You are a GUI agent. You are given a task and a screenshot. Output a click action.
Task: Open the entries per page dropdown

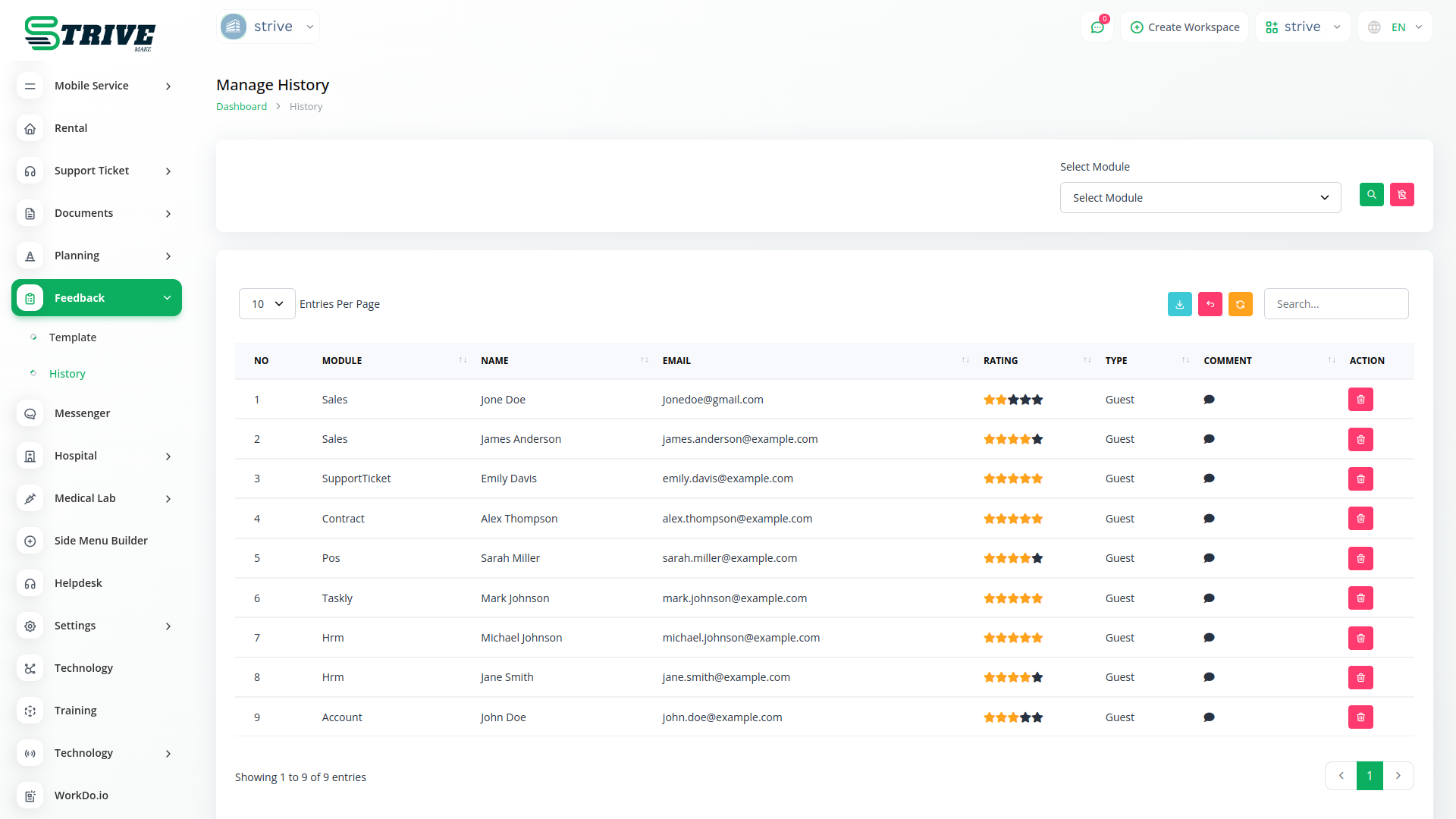(267, 304)
